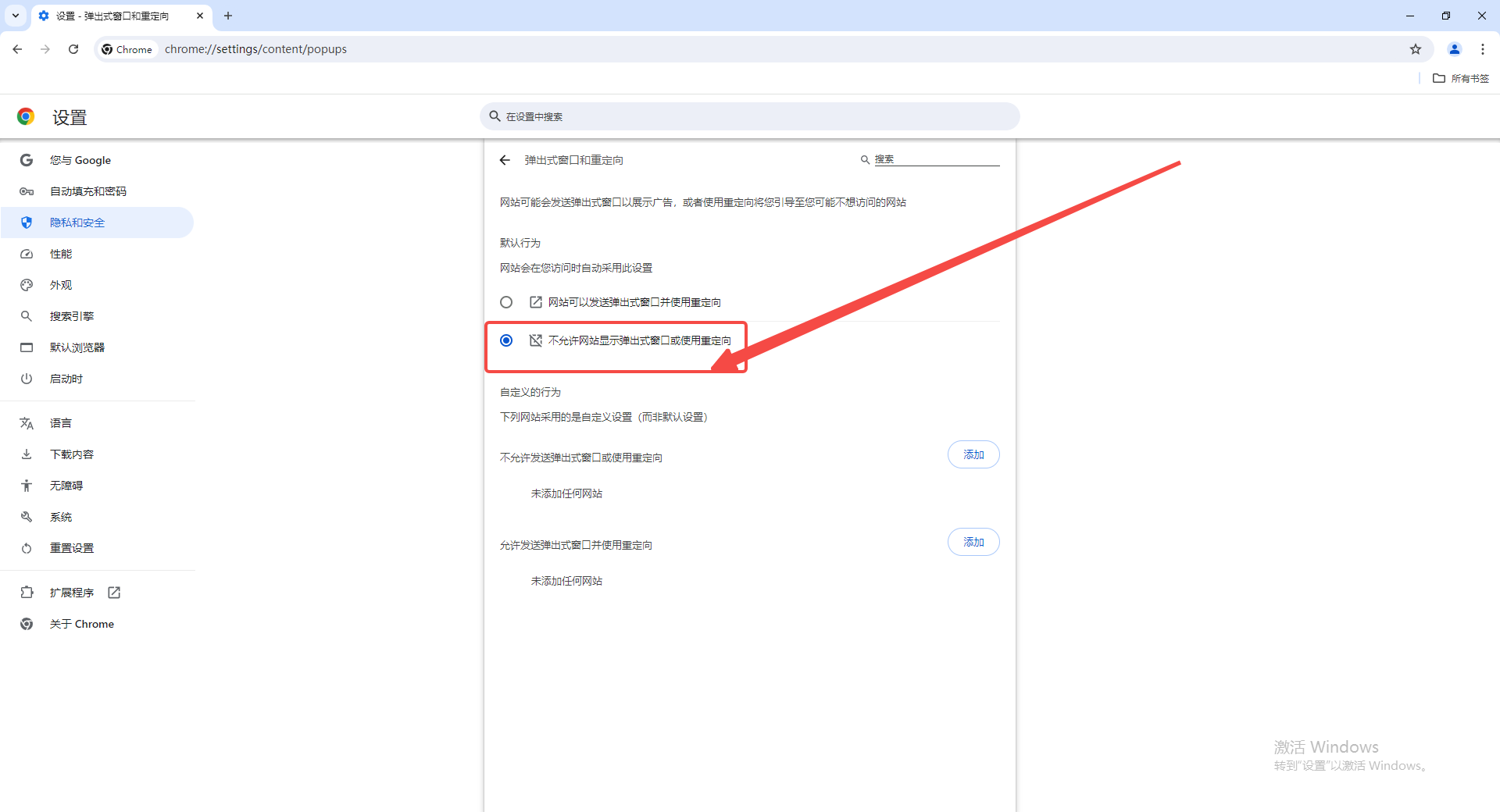1500x812 pixels.
Task: Click 未添加任何网站 under the blocked sites list
Action: coord(566,493)
